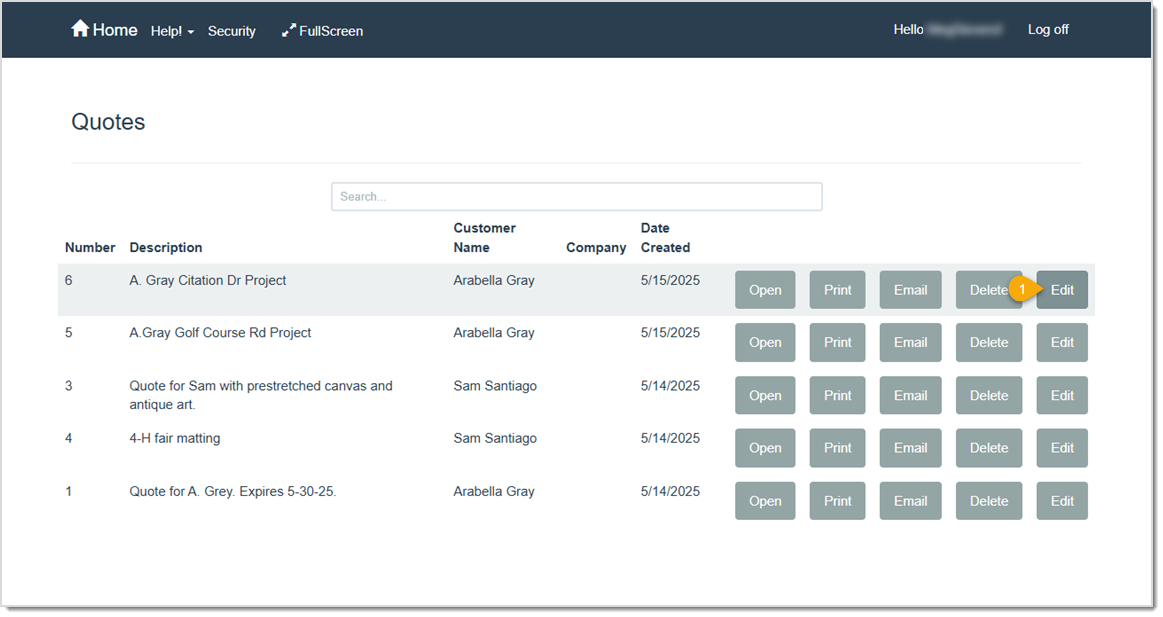Edit the quote for Sam with prestretched canvas
Image resolution: width=1163 pixels, height=617 pixels.
pos(1061,395)
